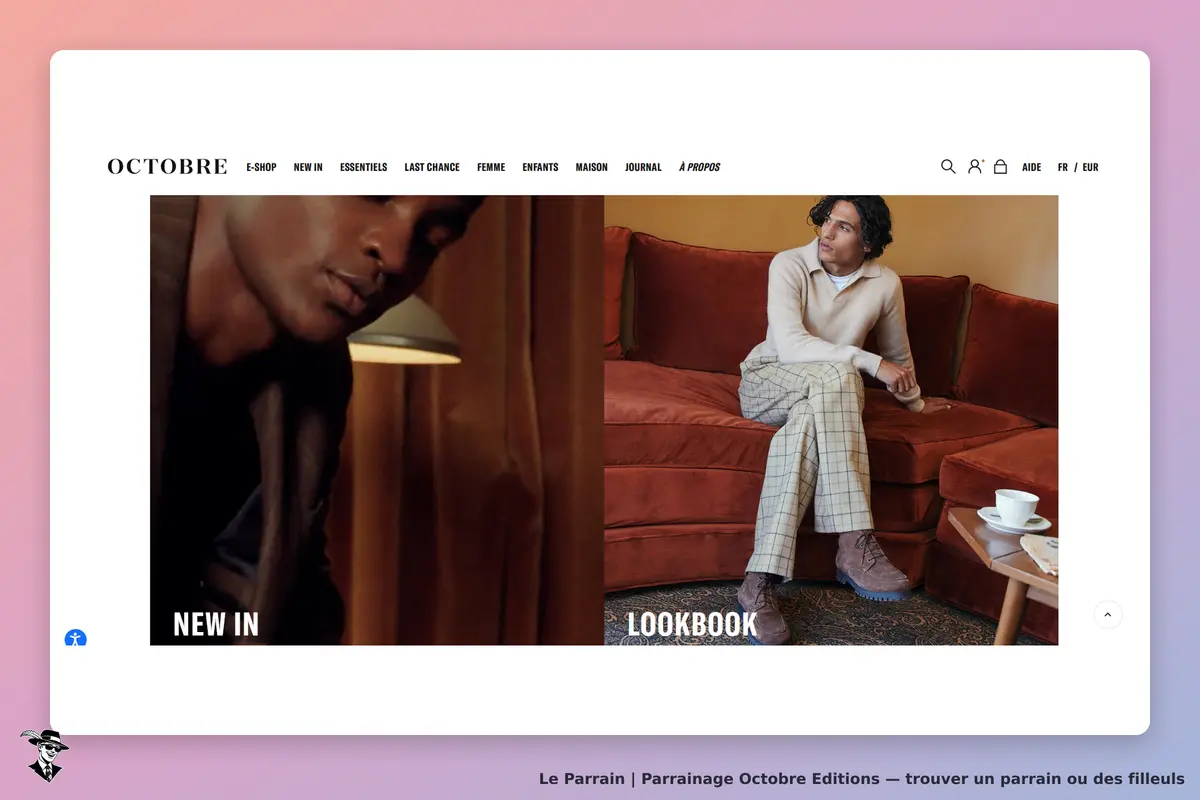Open the À PROPOS menu item
1200x800 pixels.
pyautogui.click(x=699, y=167)
